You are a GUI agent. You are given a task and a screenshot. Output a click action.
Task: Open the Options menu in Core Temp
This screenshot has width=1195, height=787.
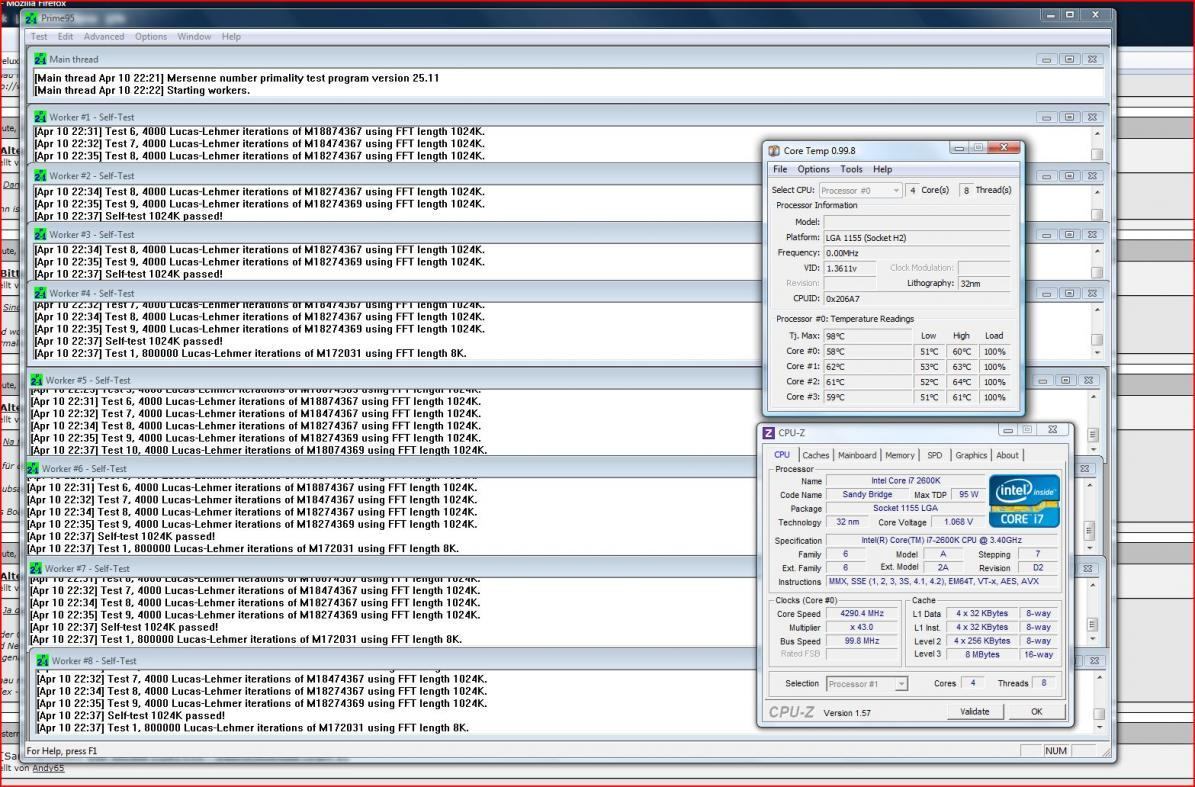(813, 169)
